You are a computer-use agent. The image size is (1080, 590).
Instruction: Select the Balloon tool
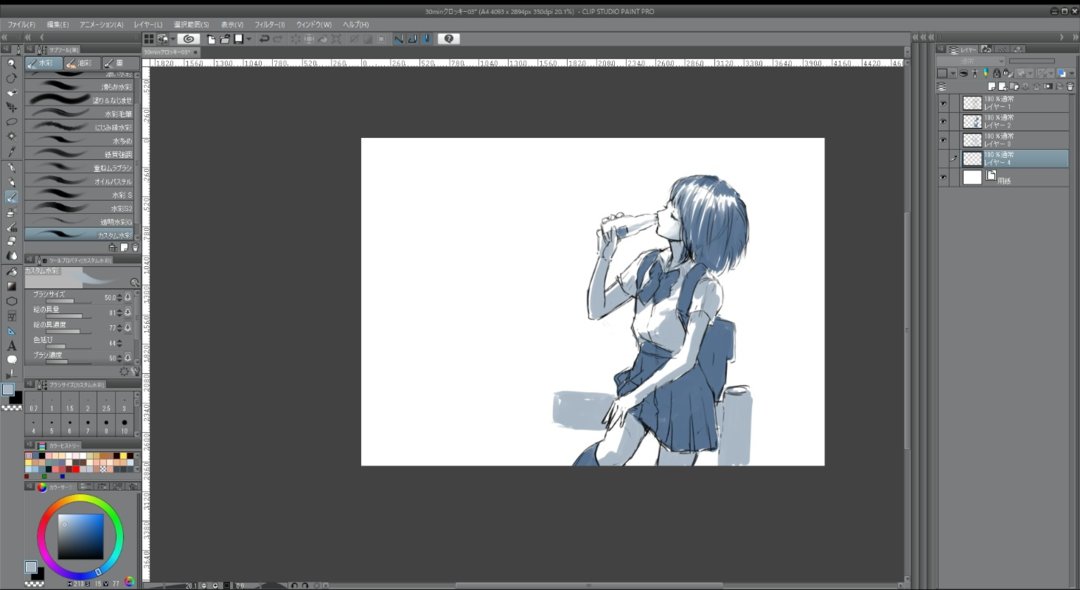11,360
